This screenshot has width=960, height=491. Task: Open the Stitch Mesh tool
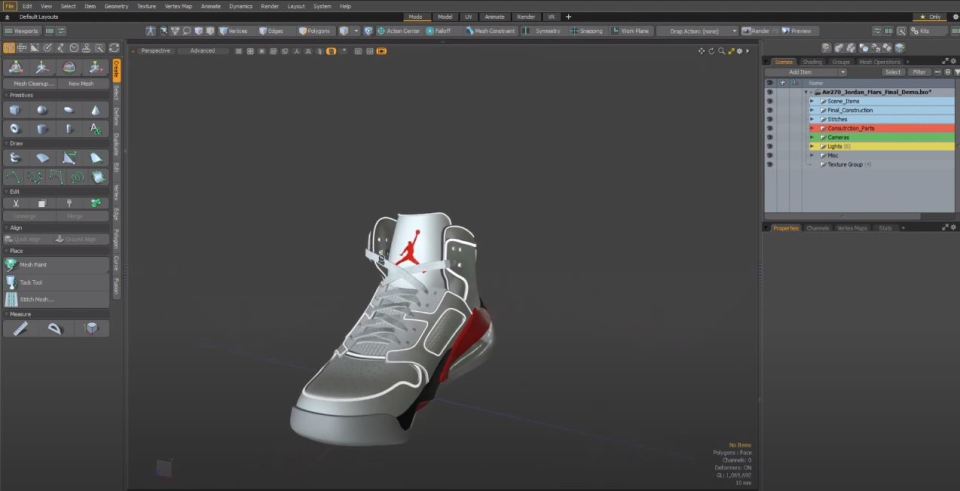click(56, 299)
